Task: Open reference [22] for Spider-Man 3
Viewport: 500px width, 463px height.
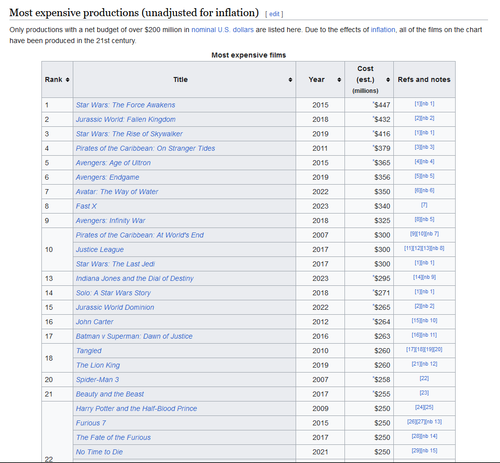Action: (x=424, y=378)
